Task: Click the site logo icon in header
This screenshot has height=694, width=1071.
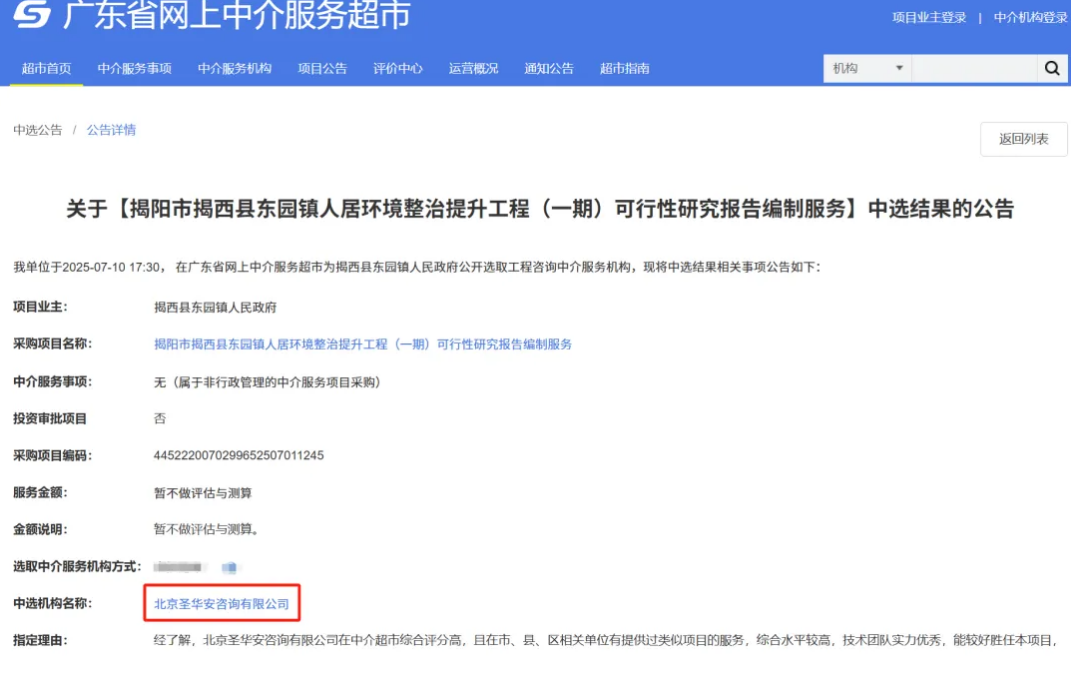Action: [32, 14]
